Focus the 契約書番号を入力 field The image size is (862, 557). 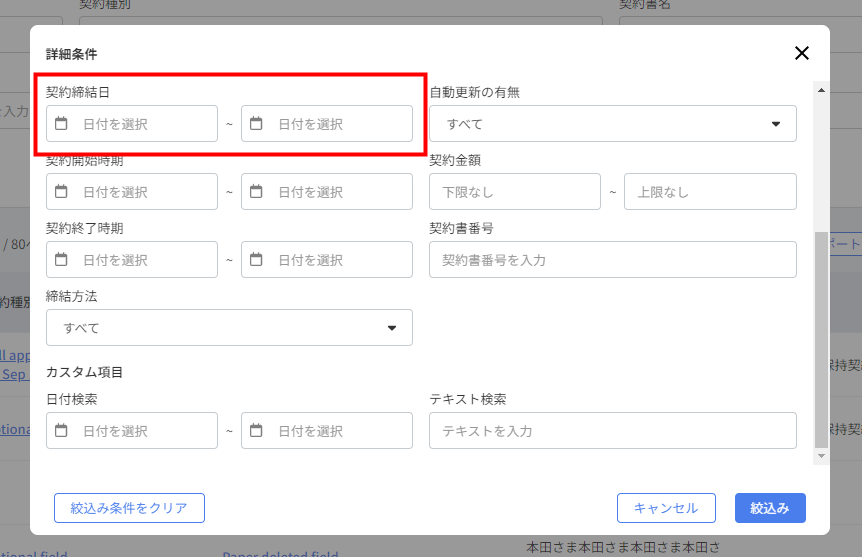(612, 260)
